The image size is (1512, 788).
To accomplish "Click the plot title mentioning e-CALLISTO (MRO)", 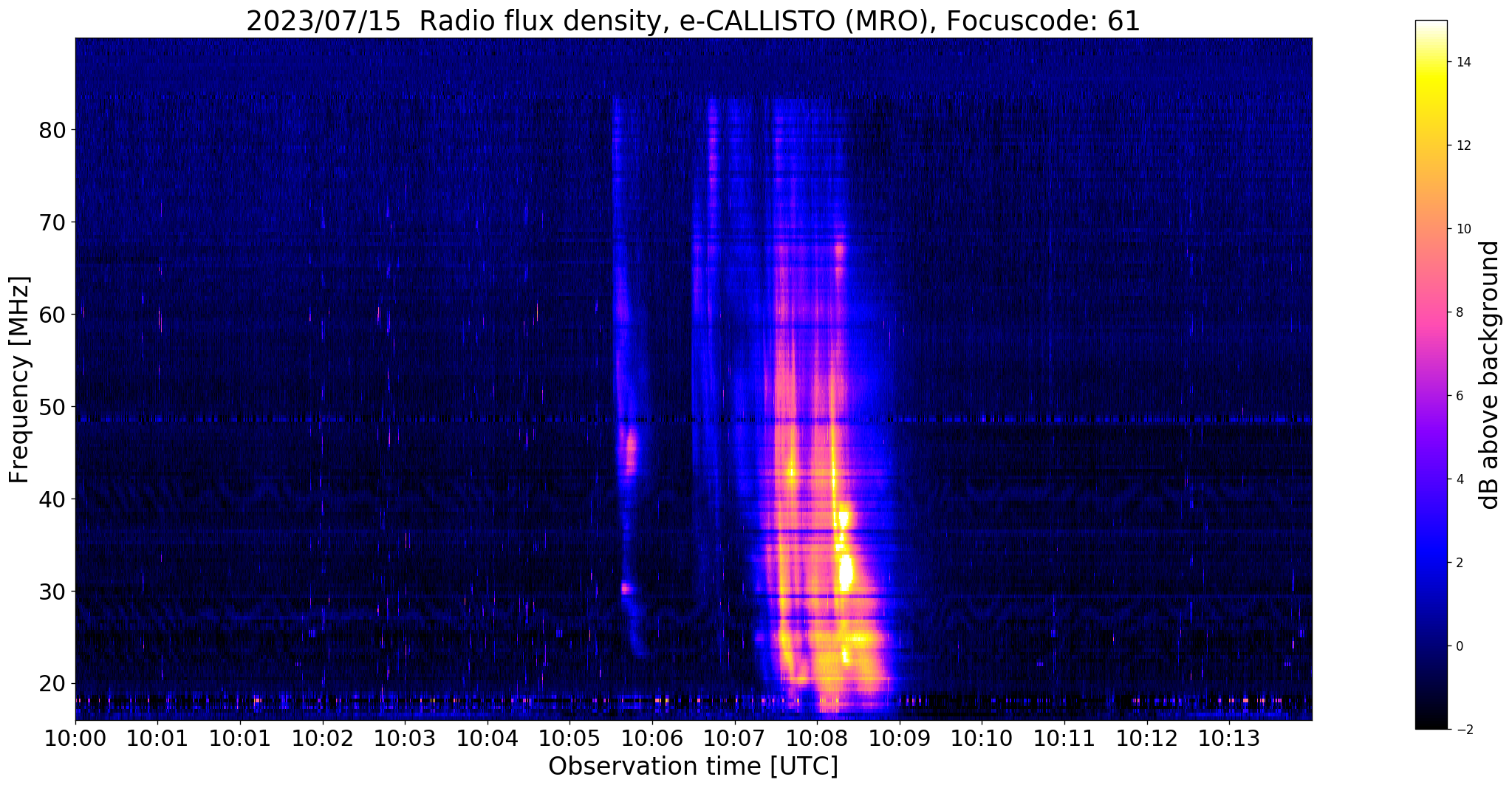I will click(693, 21).
